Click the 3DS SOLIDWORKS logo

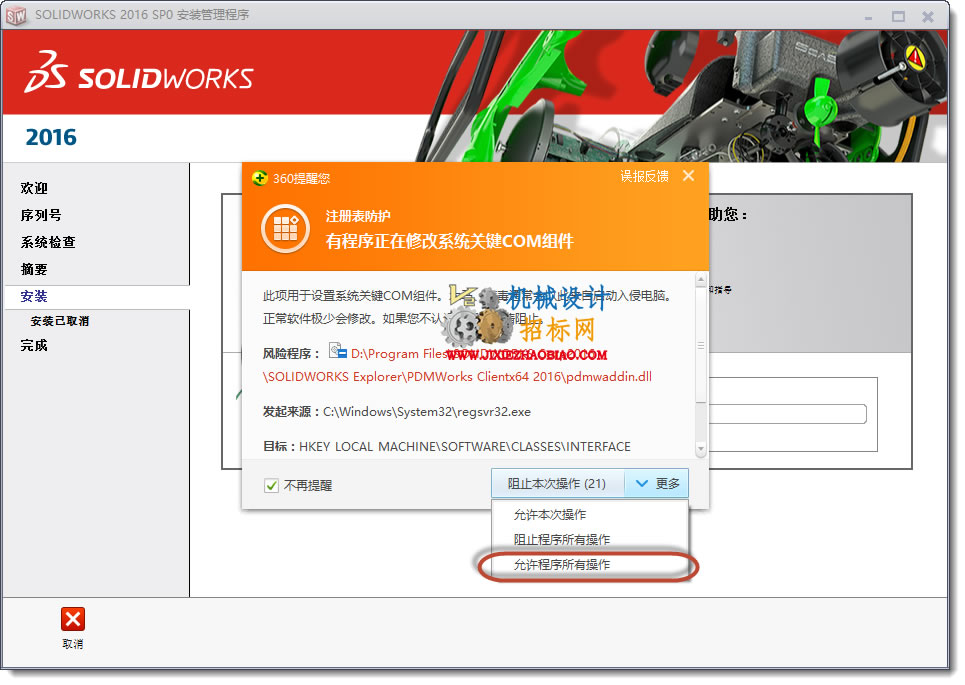[x=138, y=73]
